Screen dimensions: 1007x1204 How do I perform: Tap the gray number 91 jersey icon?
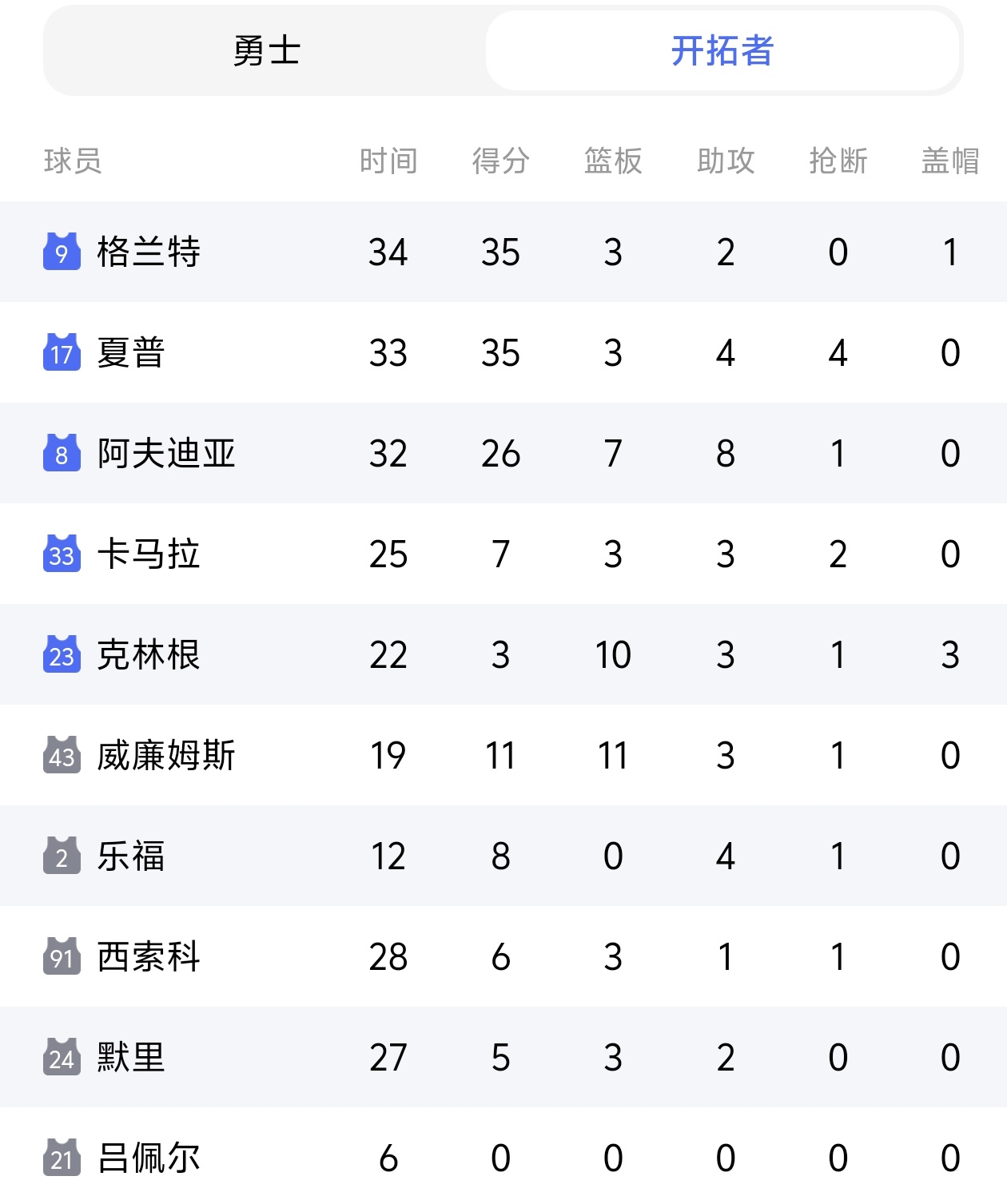62,956
